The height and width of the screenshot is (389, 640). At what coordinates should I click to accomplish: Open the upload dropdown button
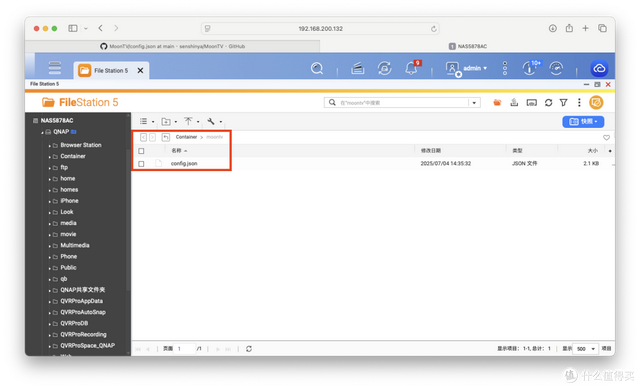click(191, 121)
